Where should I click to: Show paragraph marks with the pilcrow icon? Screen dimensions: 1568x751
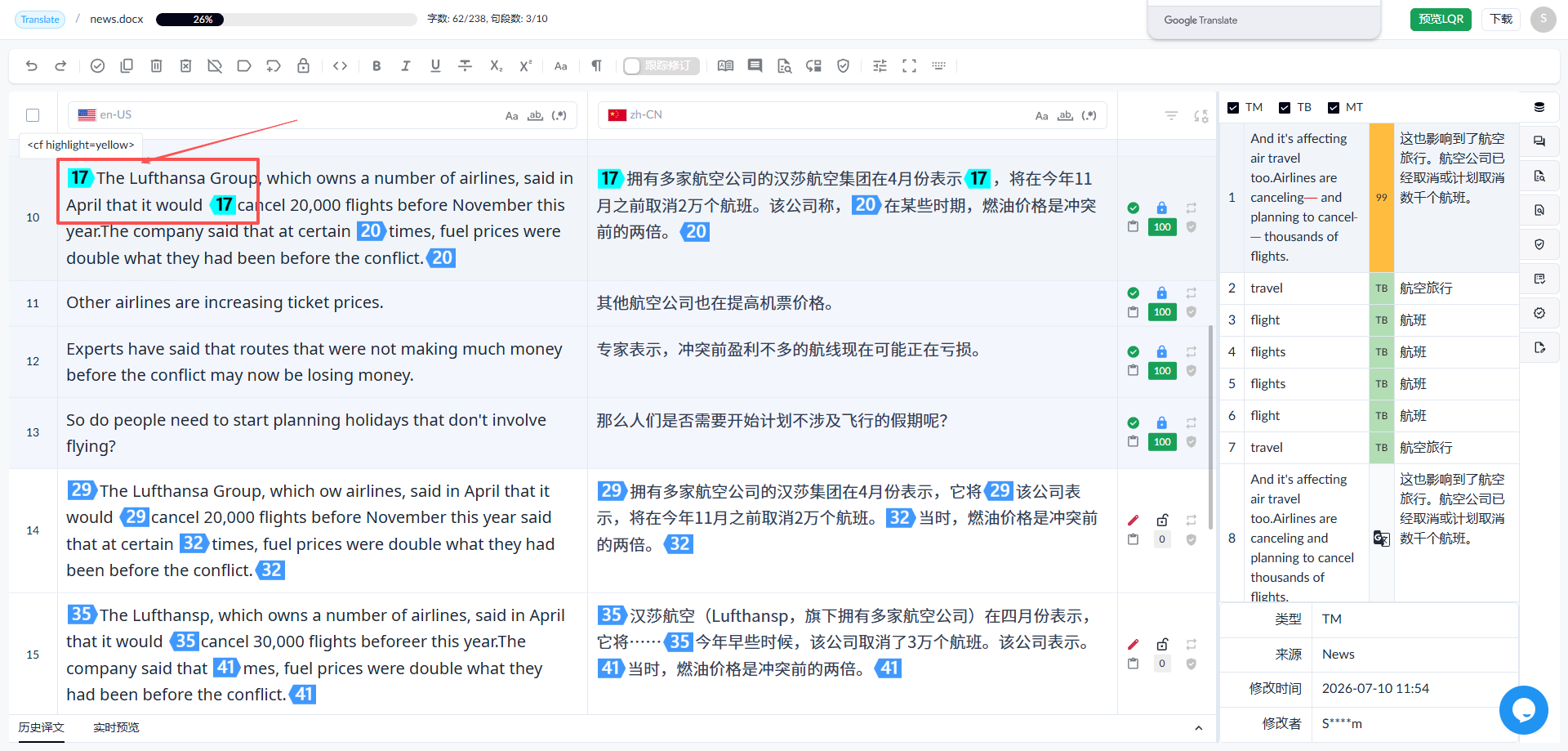click(597, 66)
